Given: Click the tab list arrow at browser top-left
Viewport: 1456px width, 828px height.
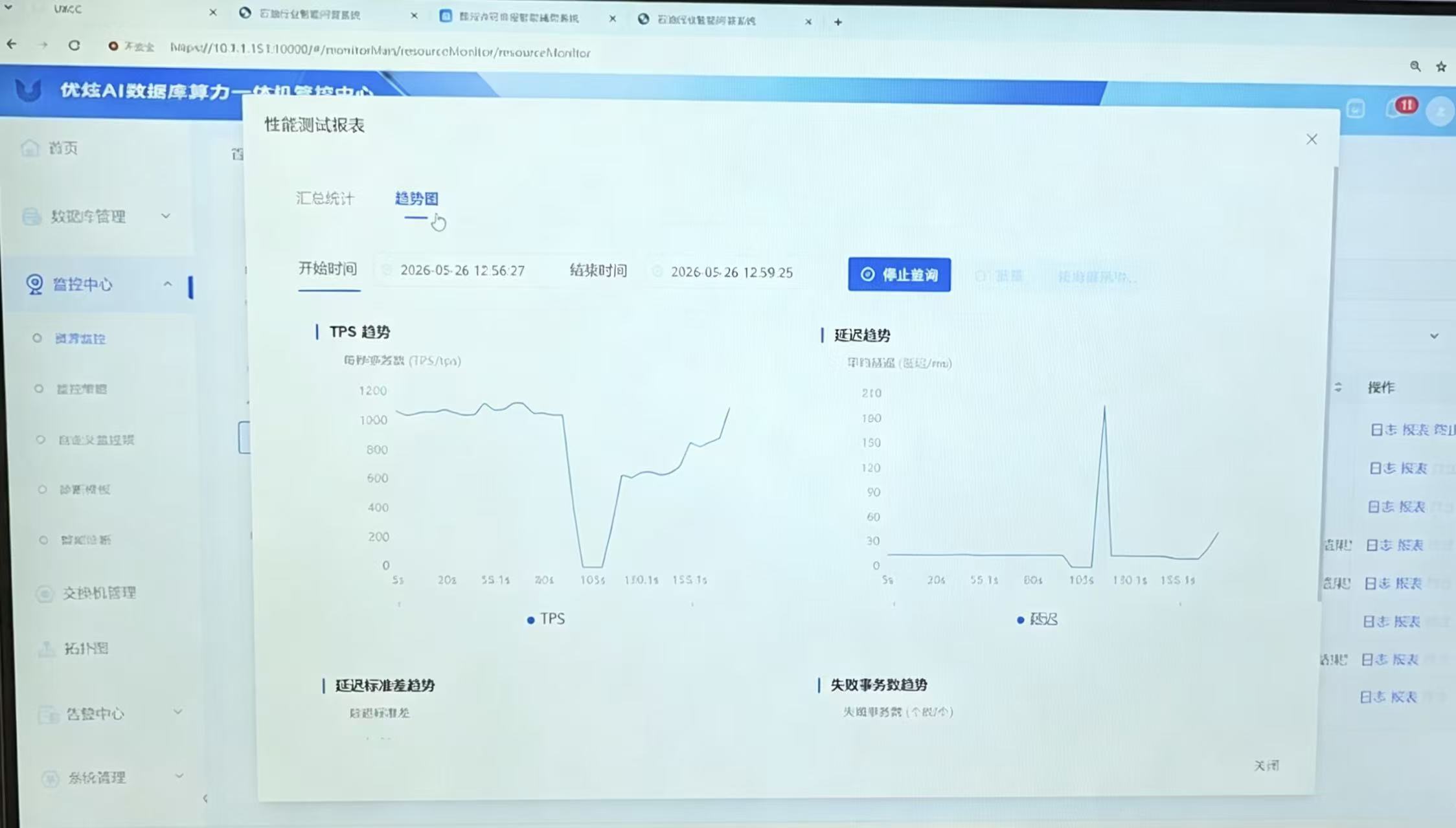Looking at the screenshot, I should (x=8, y=7).
